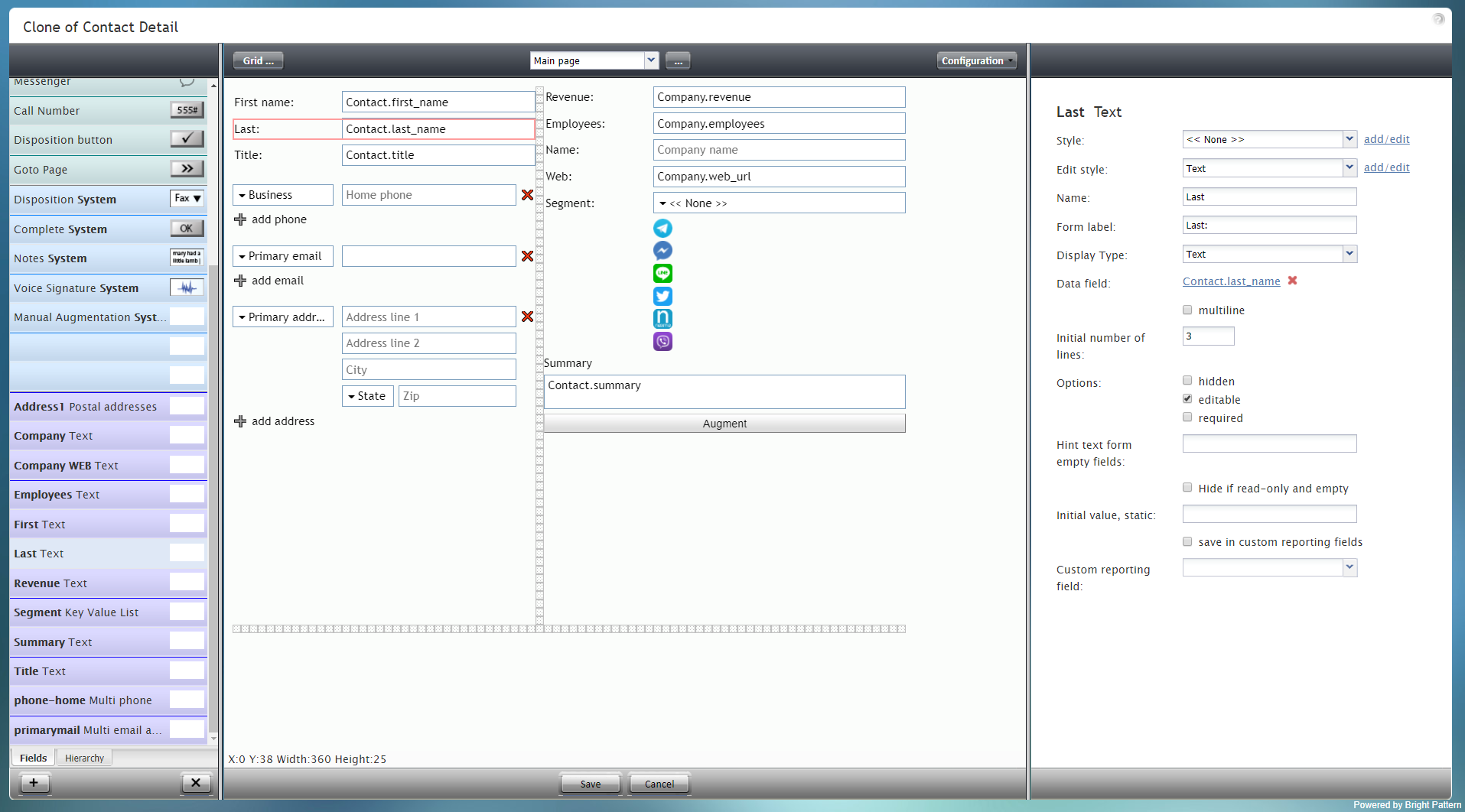Image resolution: width=1465 pixels, height=812 pixels.
Task: Click the Initial number of lines field
Action: pos(1209,336)
